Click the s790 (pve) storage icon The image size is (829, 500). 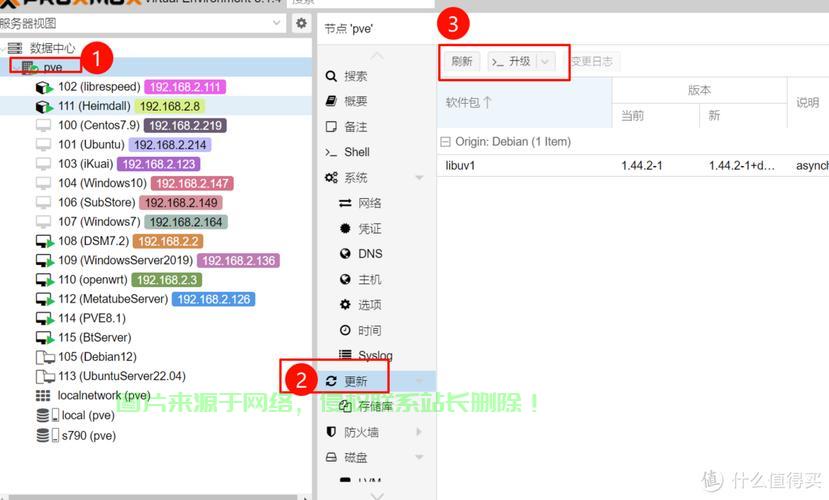[x=43, y=436]
